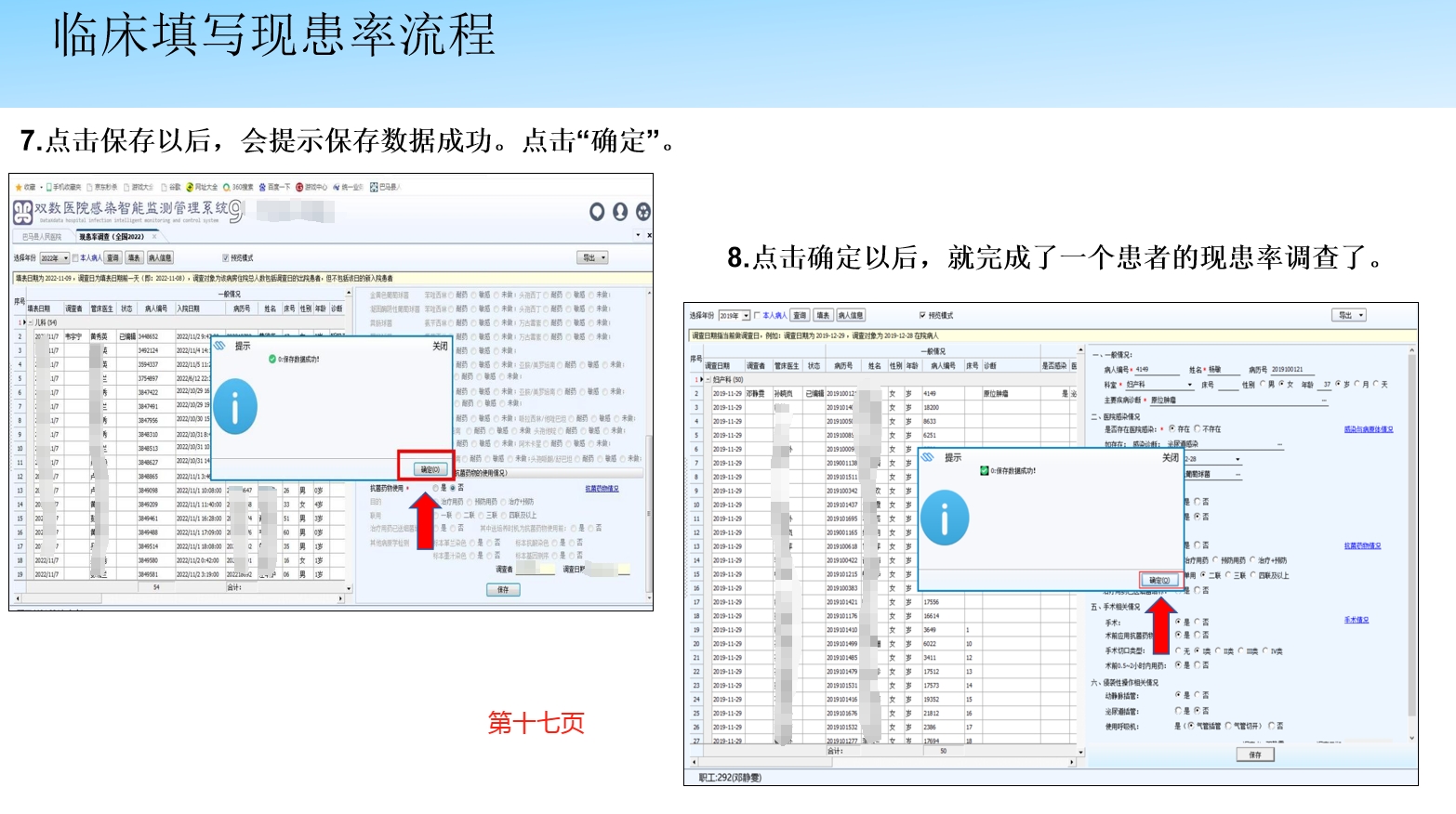Click 填表 button in 2022 window

[134, 258]
